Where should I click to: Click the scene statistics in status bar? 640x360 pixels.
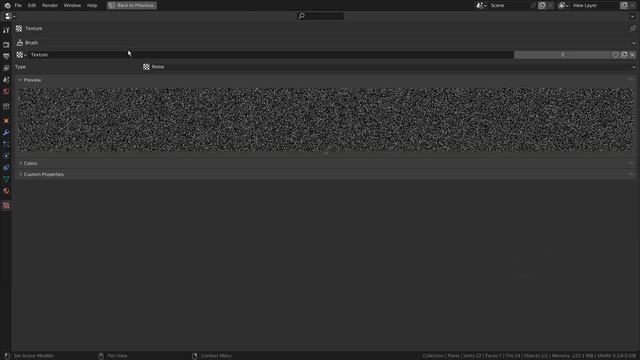(x=529, y=356)
